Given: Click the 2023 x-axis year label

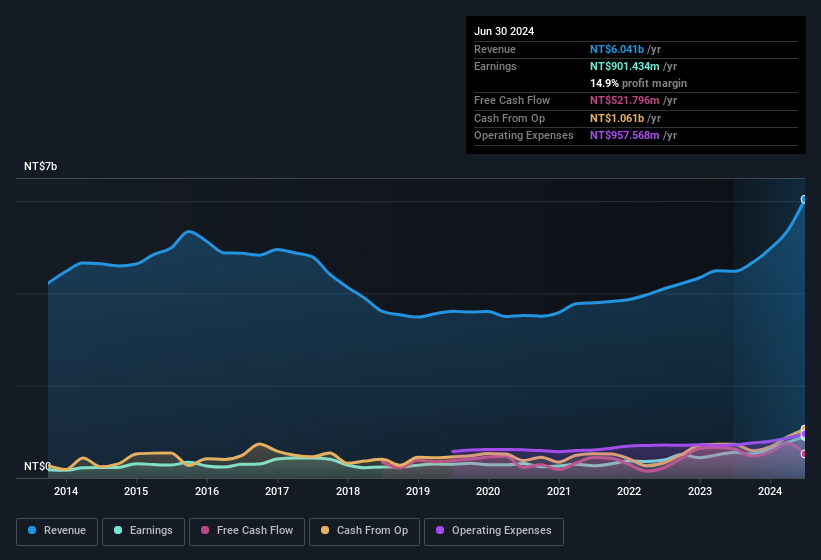Looking at the screenshot, I should click(x=700, y=491).
